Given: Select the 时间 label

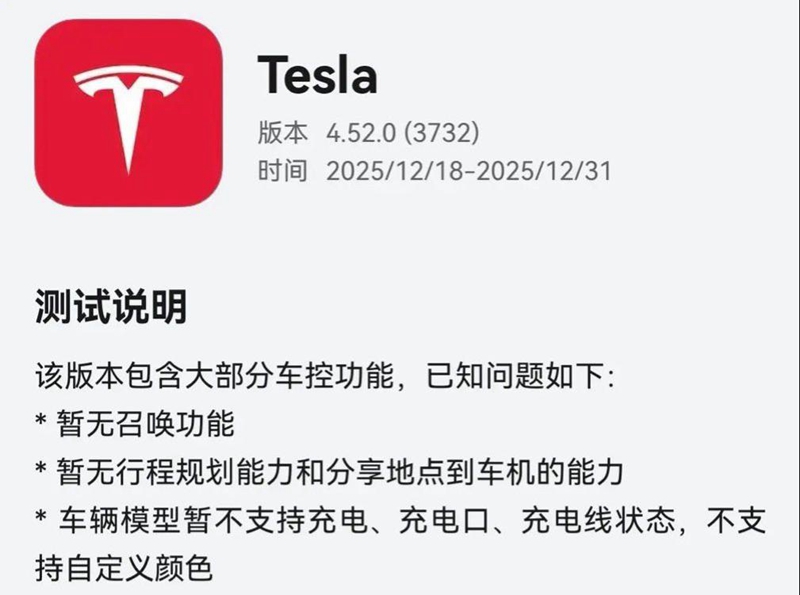Looking at the screenshot, I should tap(282, 171).
